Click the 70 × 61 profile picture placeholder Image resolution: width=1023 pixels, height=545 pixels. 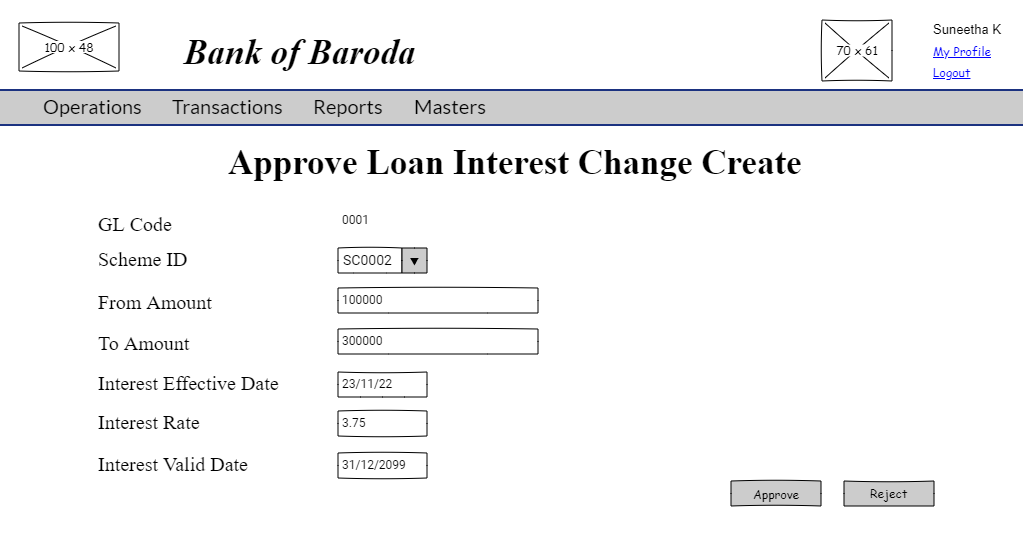[856, 50]
